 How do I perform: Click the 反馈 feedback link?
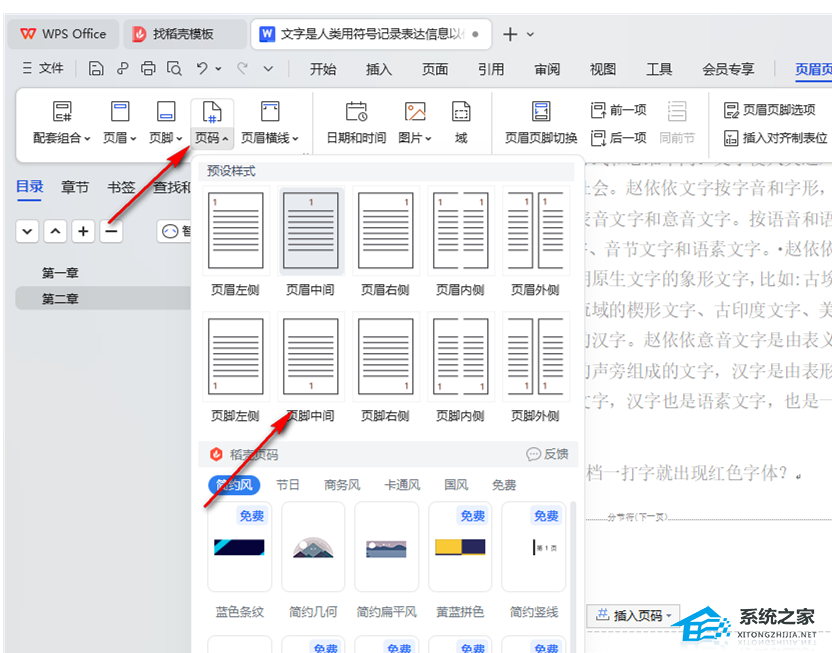point(548,454)
